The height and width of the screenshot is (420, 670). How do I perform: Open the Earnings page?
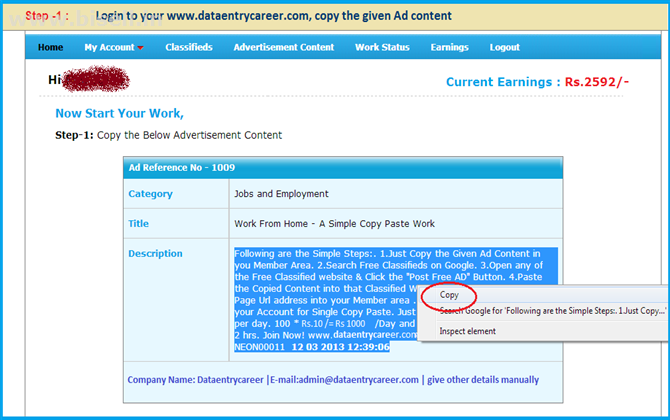coord(450,47)
